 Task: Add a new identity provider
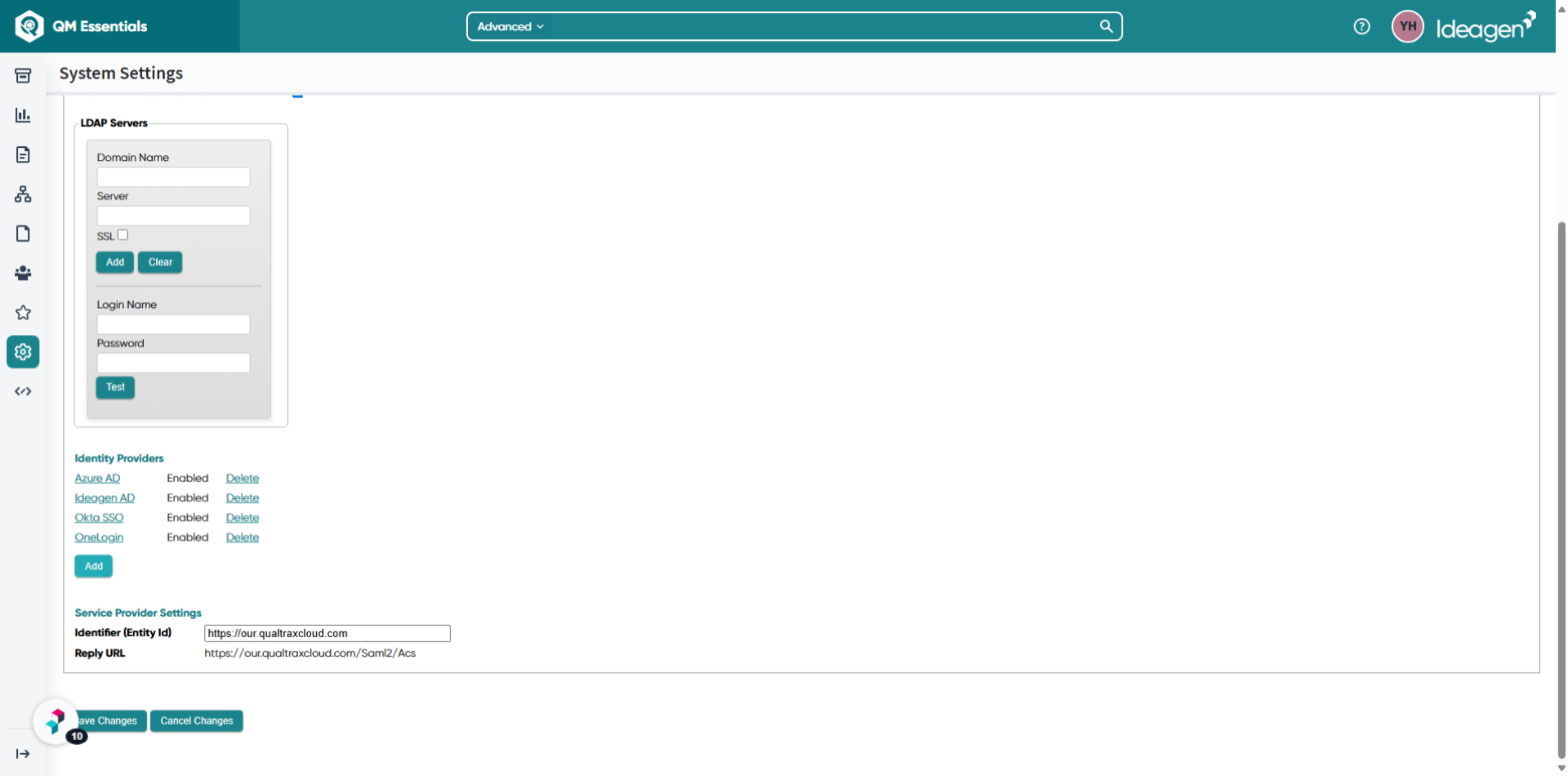click(x=94, y=566)
